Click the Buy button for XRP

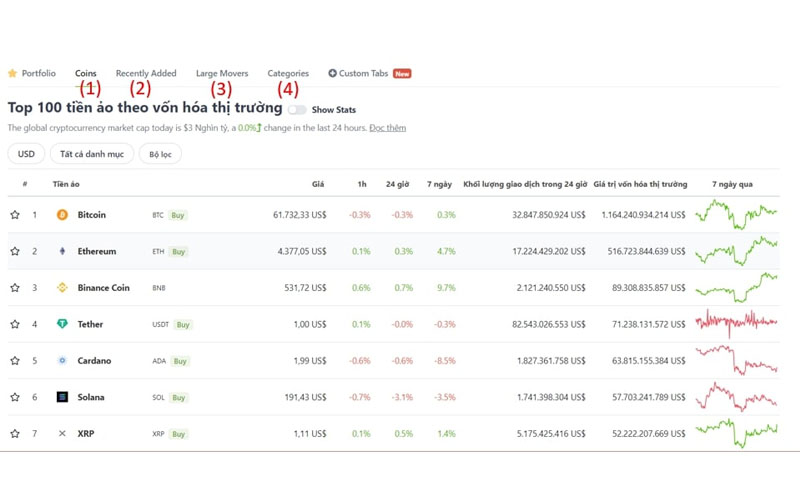click(x=179, y=434)
